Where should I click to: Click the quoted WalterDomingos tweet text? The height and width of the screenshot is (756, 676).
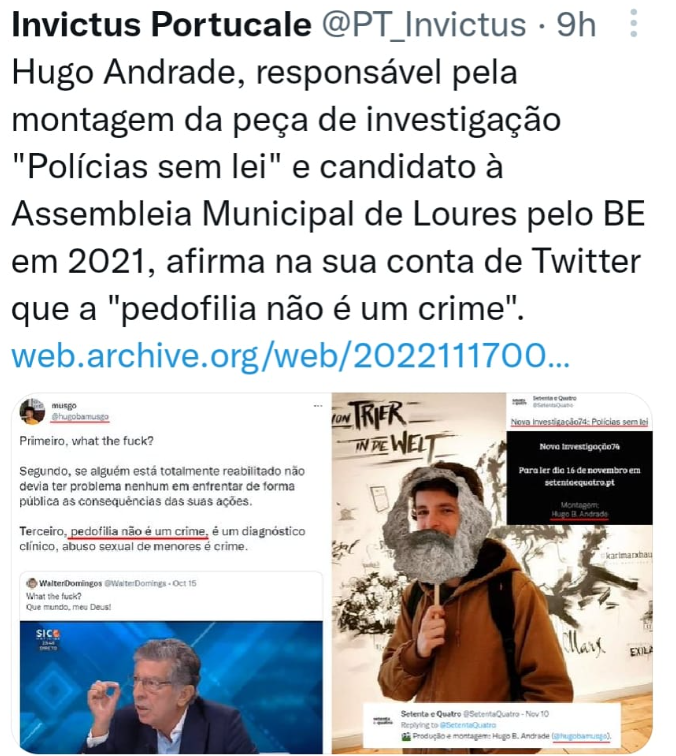(x=68, y=601)
